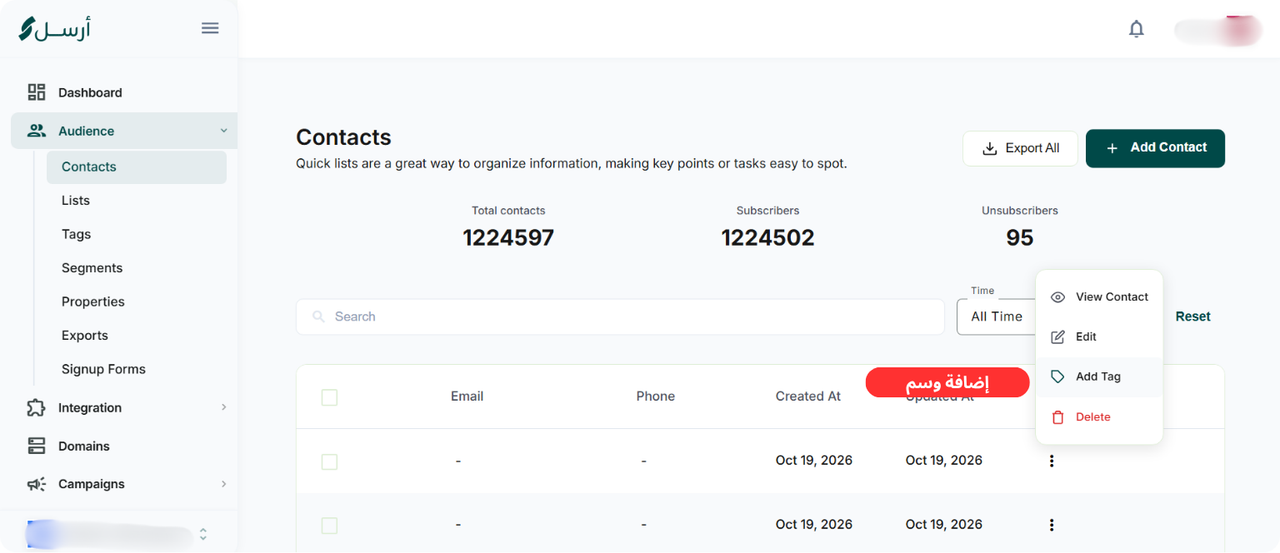Image resolution: width=1280 pixels, height=553 pixels.
Task: Click the Reset filter link
Action: click(x=1193, y=316)
